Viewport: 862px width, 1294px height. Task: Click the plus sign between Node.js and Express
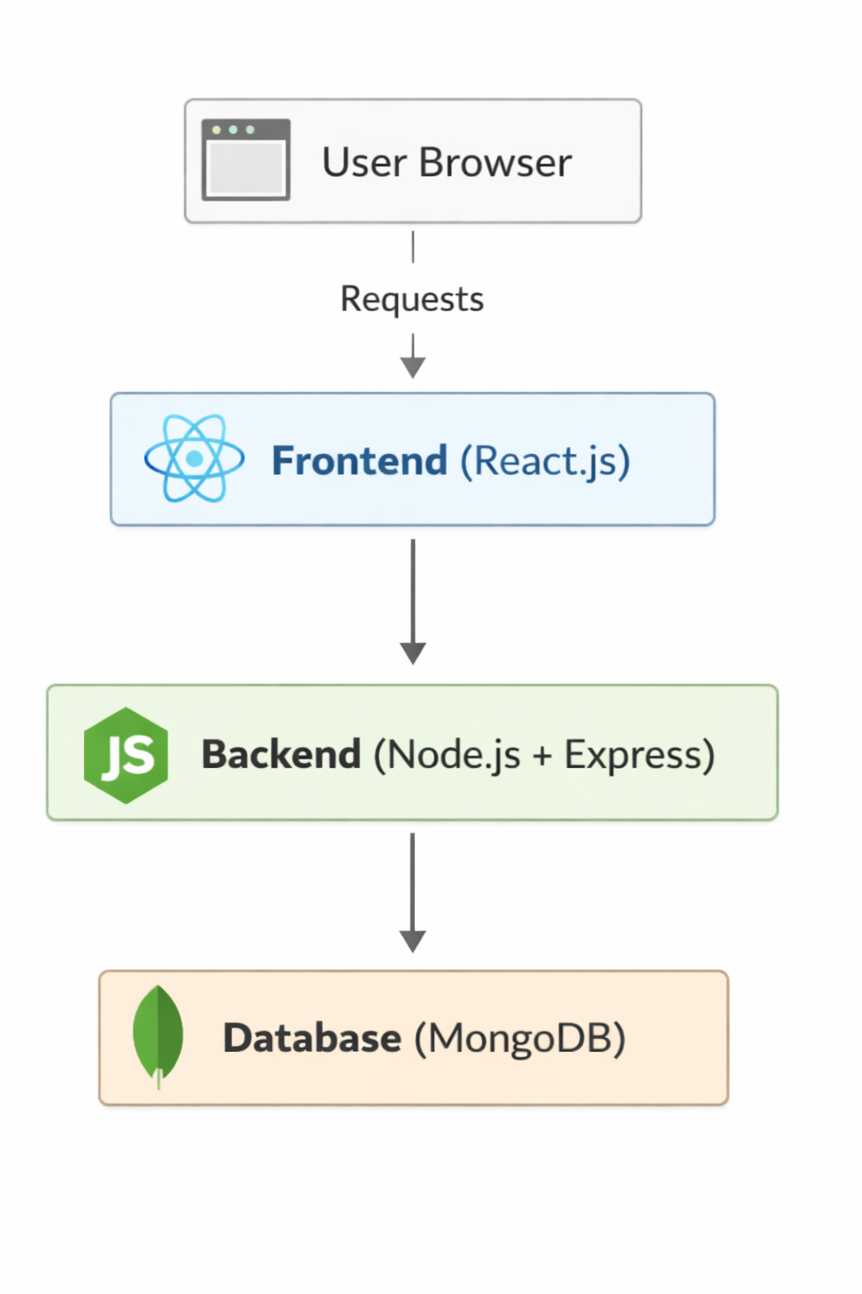coord(542,755)
